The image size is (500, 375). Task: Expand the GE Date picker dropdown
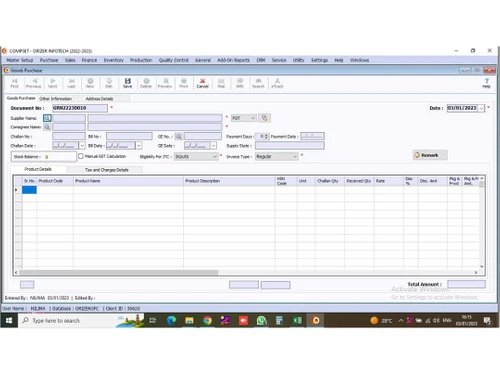pyautogui.click(x=213, y=146)
